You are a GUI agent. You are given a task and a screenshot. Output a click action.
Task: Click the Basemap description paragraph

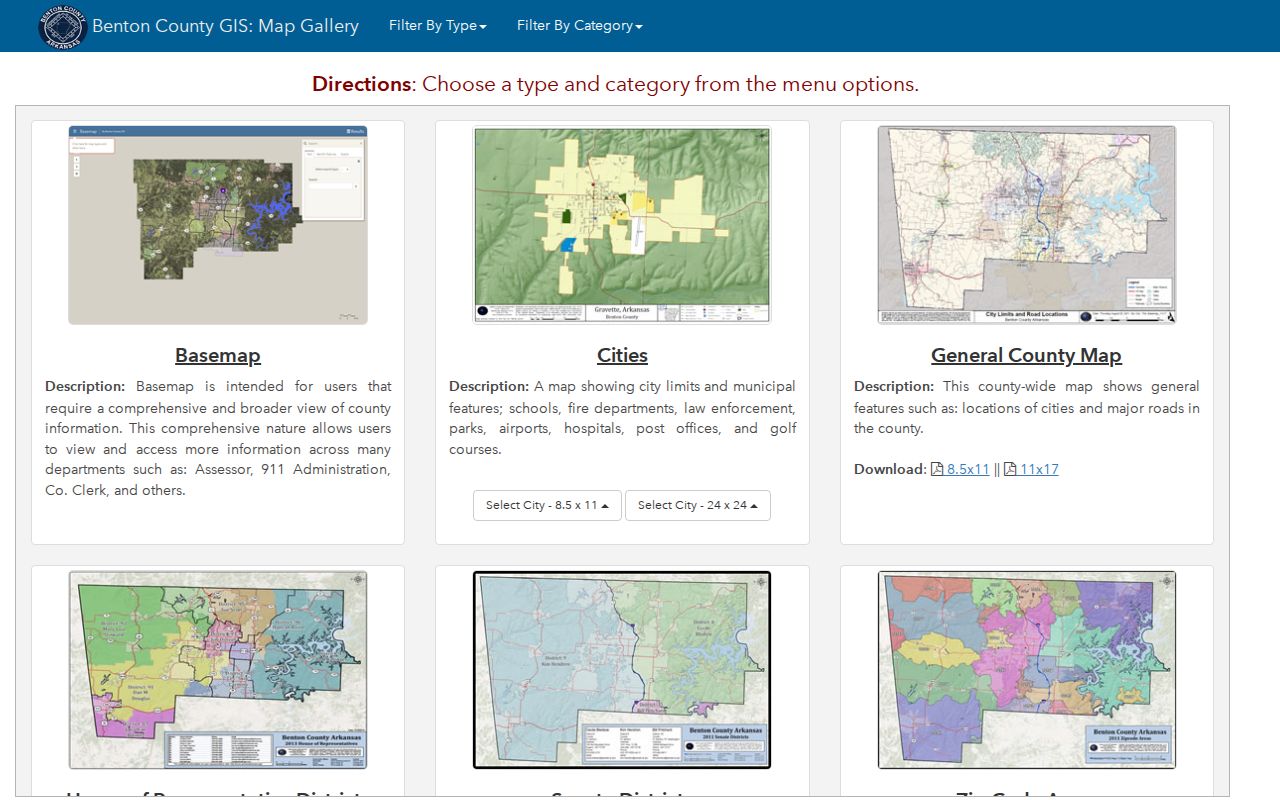coord(218,438)
